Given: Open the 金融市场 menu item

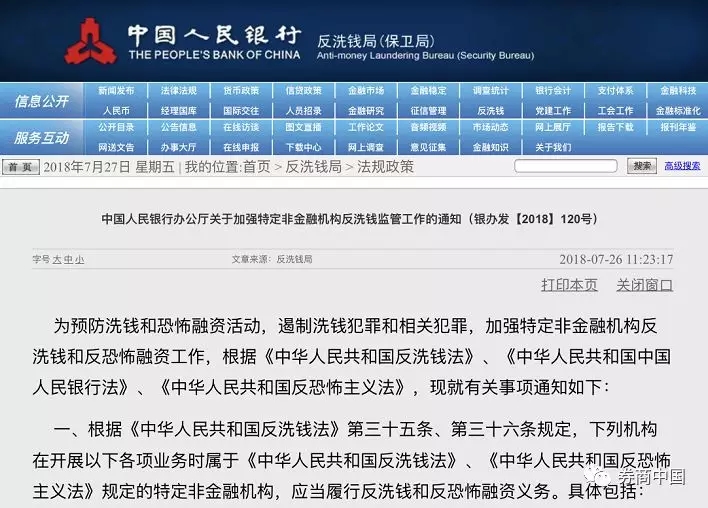Looking at the screenshot, I should coord(366,91).
